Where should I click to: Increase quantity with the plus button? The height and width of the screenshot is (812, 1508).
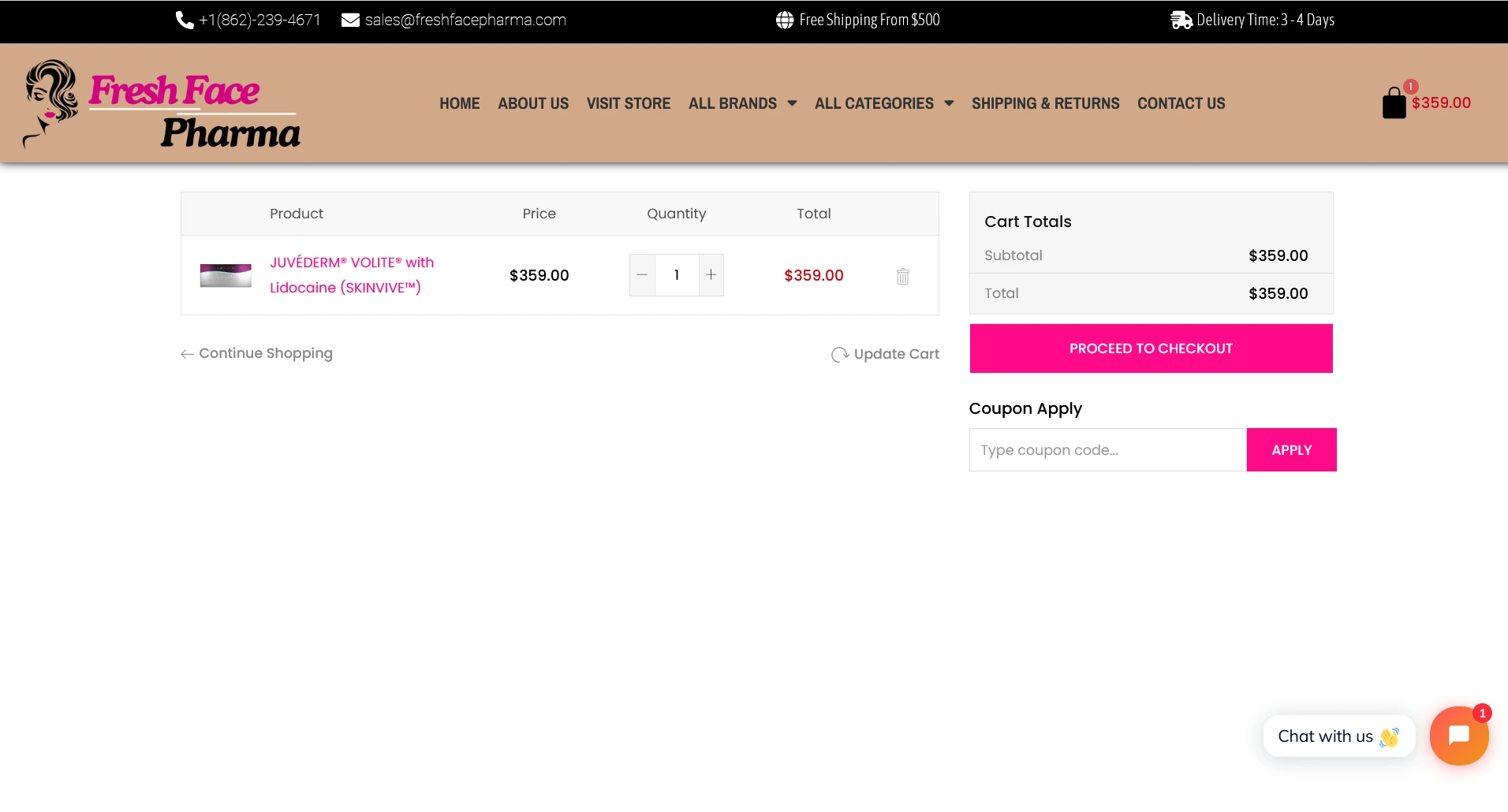pyautogui.click(x=711, y=275)
